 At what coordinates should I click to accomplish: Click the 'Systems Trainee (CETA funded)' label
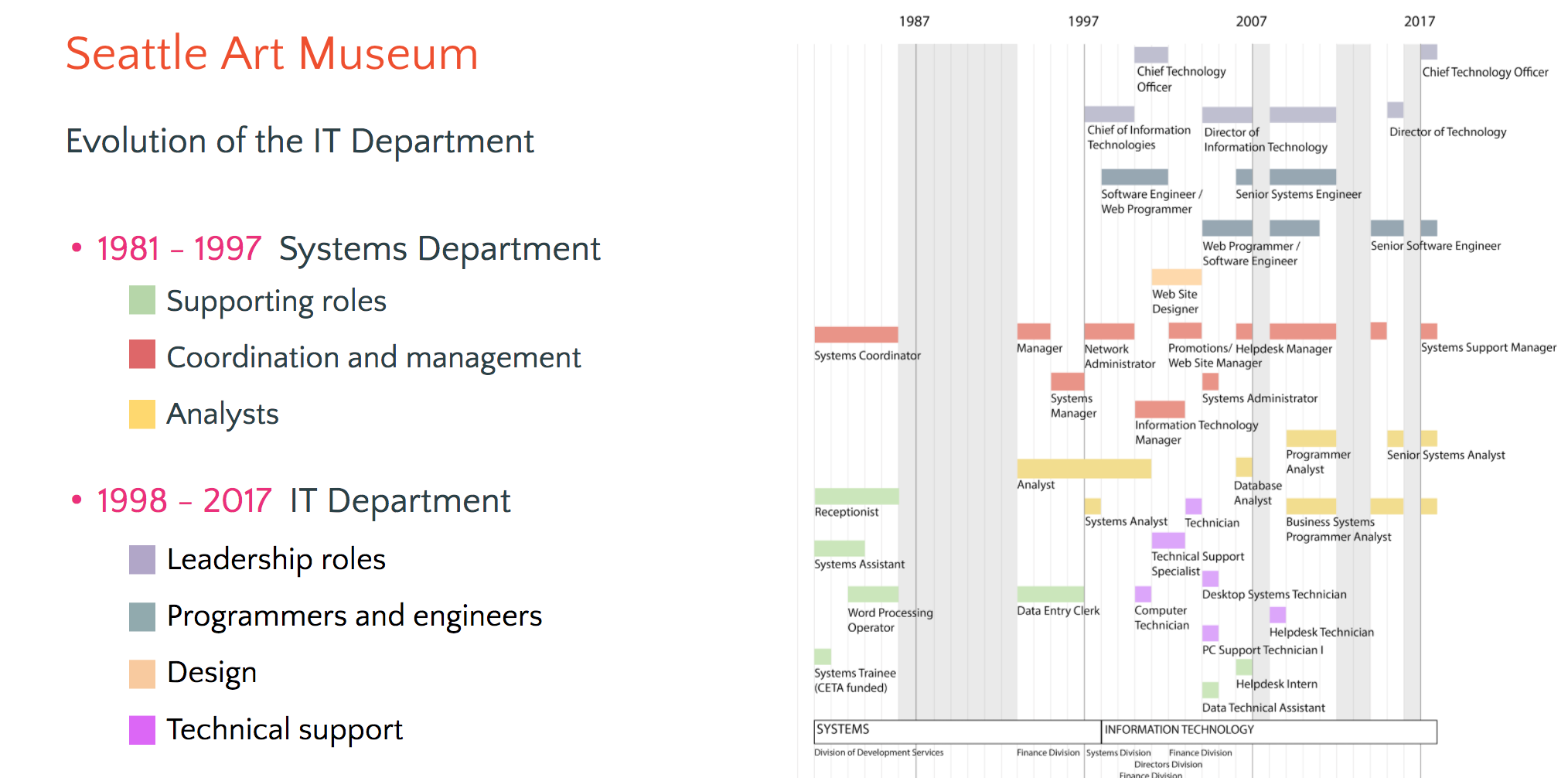[855, 681]
